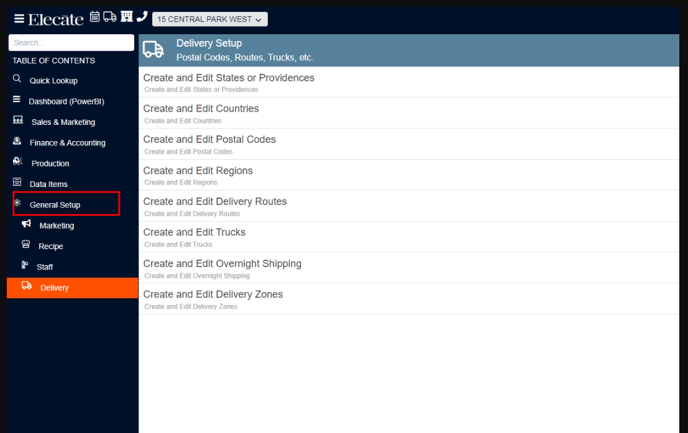Expand Finance & Accounting section
Viewport: 688px width, 433px height.
pyautogui.click(x=68, y=143)
